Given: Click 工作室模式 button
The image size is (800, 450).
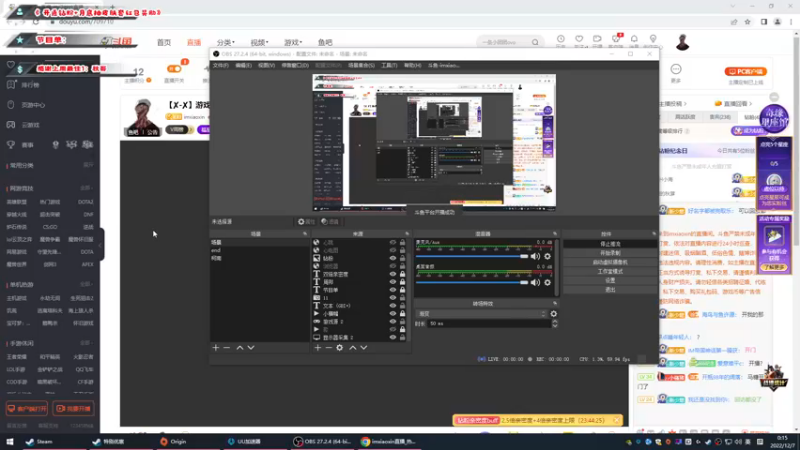Looking at the screenshot, I should tap(610, 271).
